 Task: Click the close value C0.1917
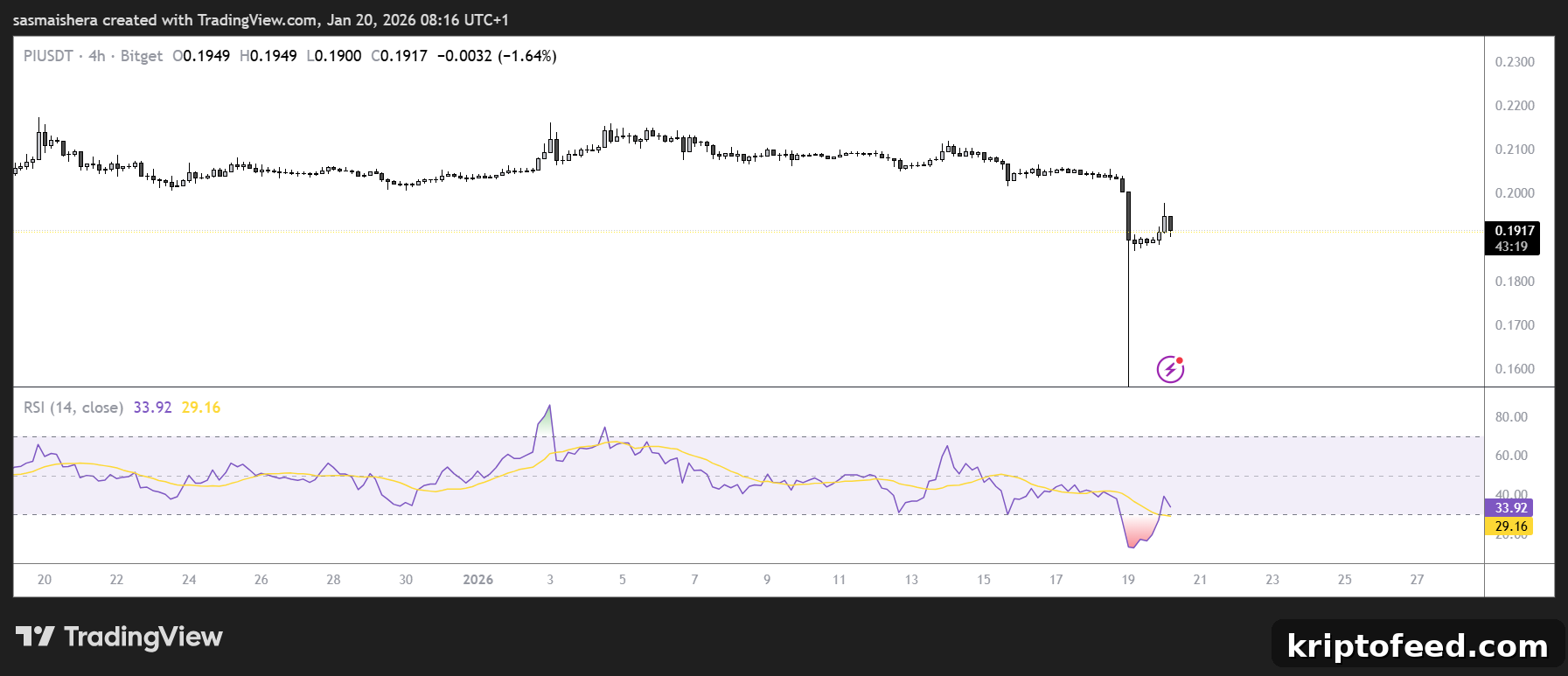(400, 56)
